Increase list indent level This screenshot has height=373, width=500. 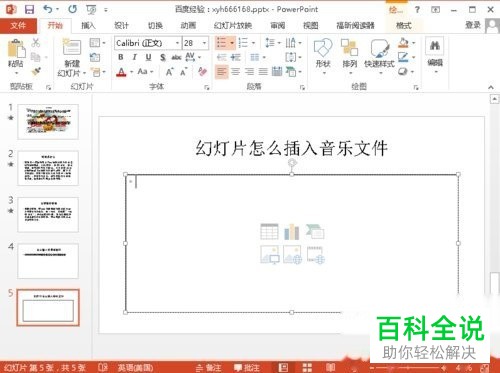coord(235,57)
